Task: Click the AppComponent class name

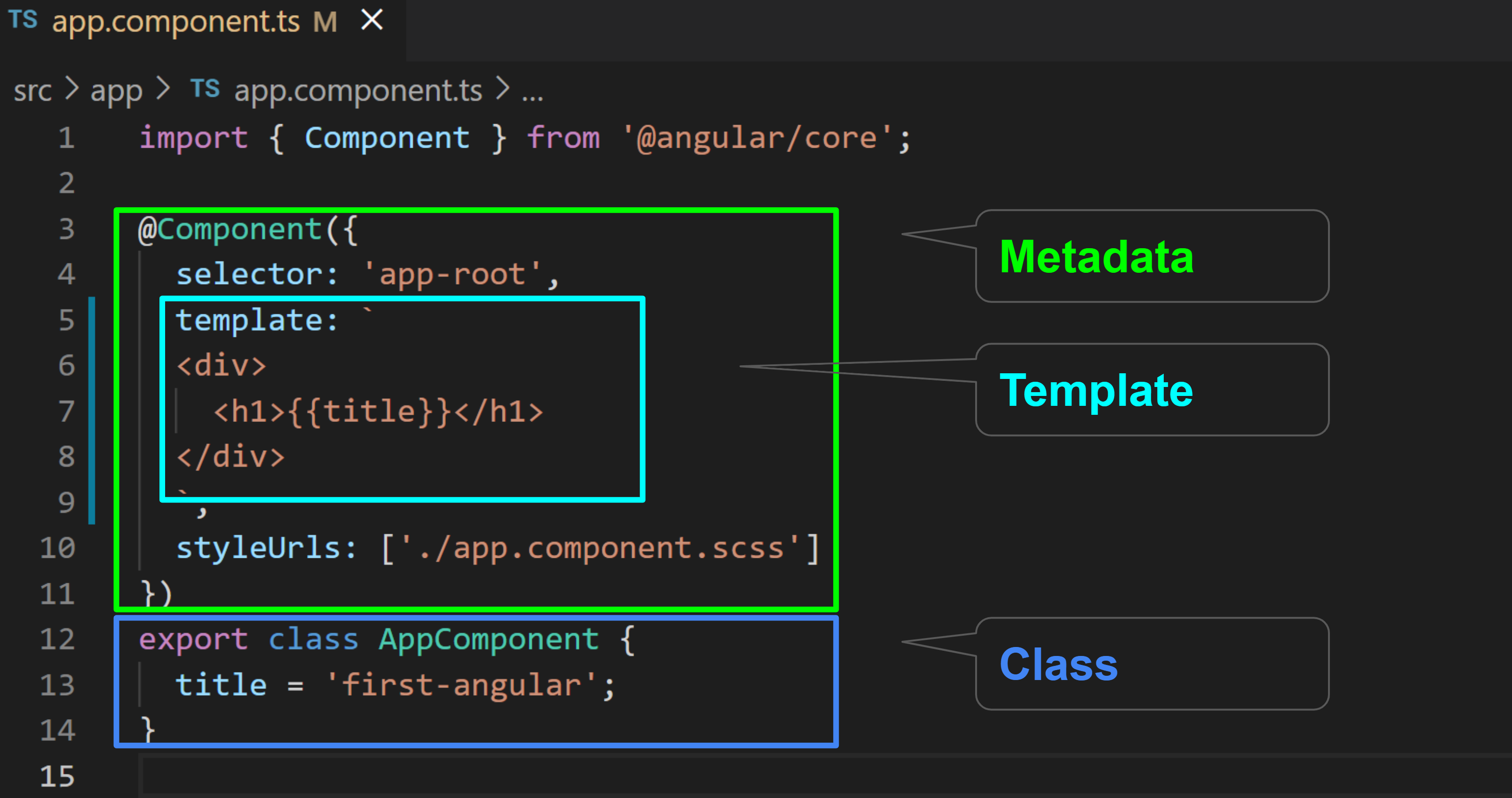Action: tap(488, 639)
